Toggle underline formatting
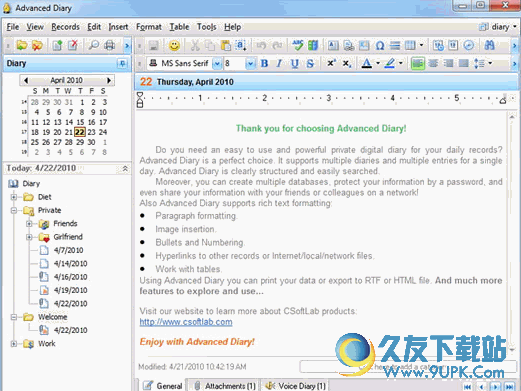The width and height of the screenshot is (521, 391). tap(294, 63)
